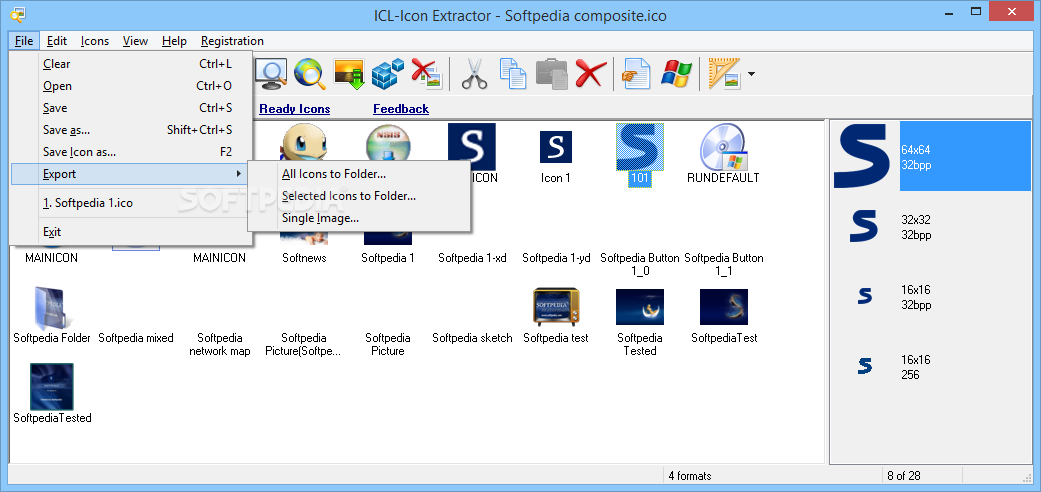
Task: Open the View menu
Action: click(135, 41)
